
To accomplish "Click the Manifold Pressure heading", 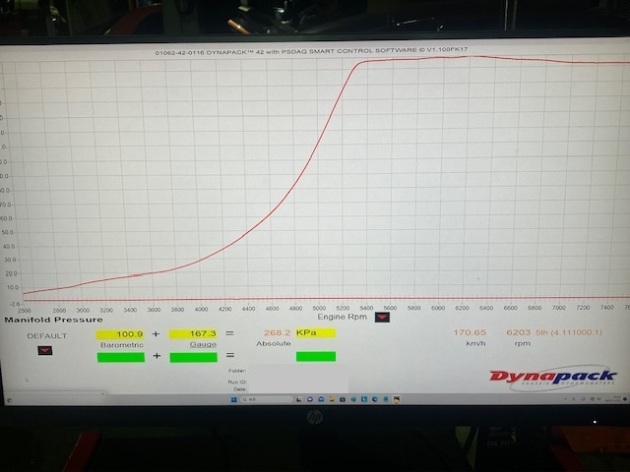I will click(54, 321).
